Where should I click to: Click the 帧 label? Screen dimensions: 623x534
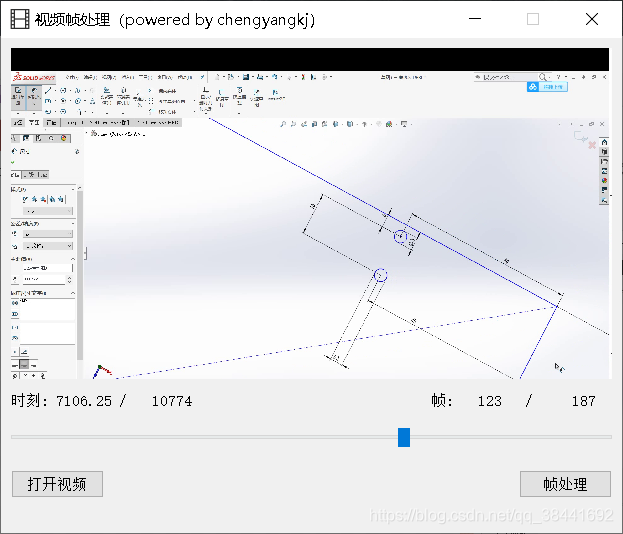(442, 400)
